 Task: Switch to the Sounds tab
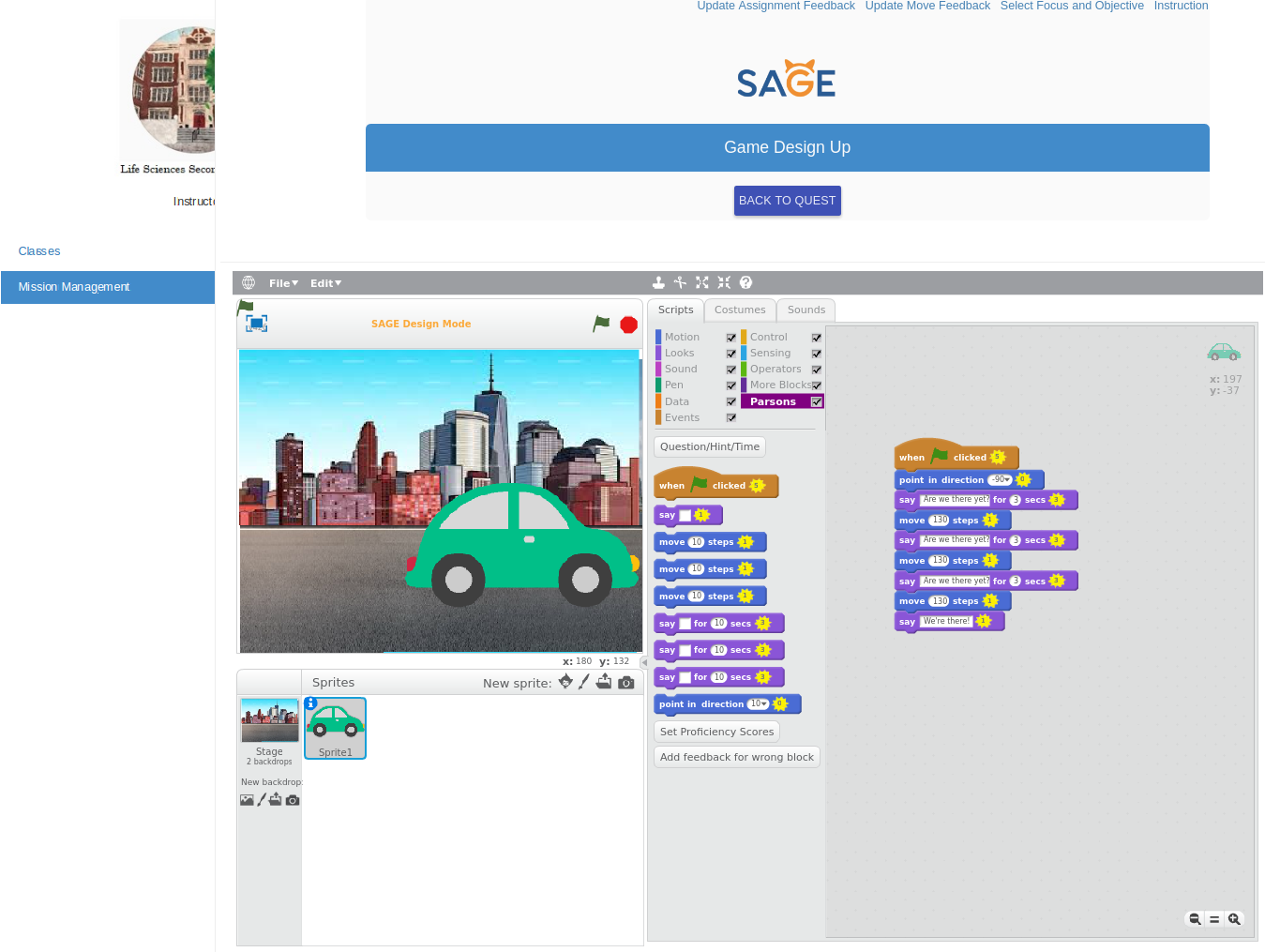pyautogui.click(x=805, y=310)
